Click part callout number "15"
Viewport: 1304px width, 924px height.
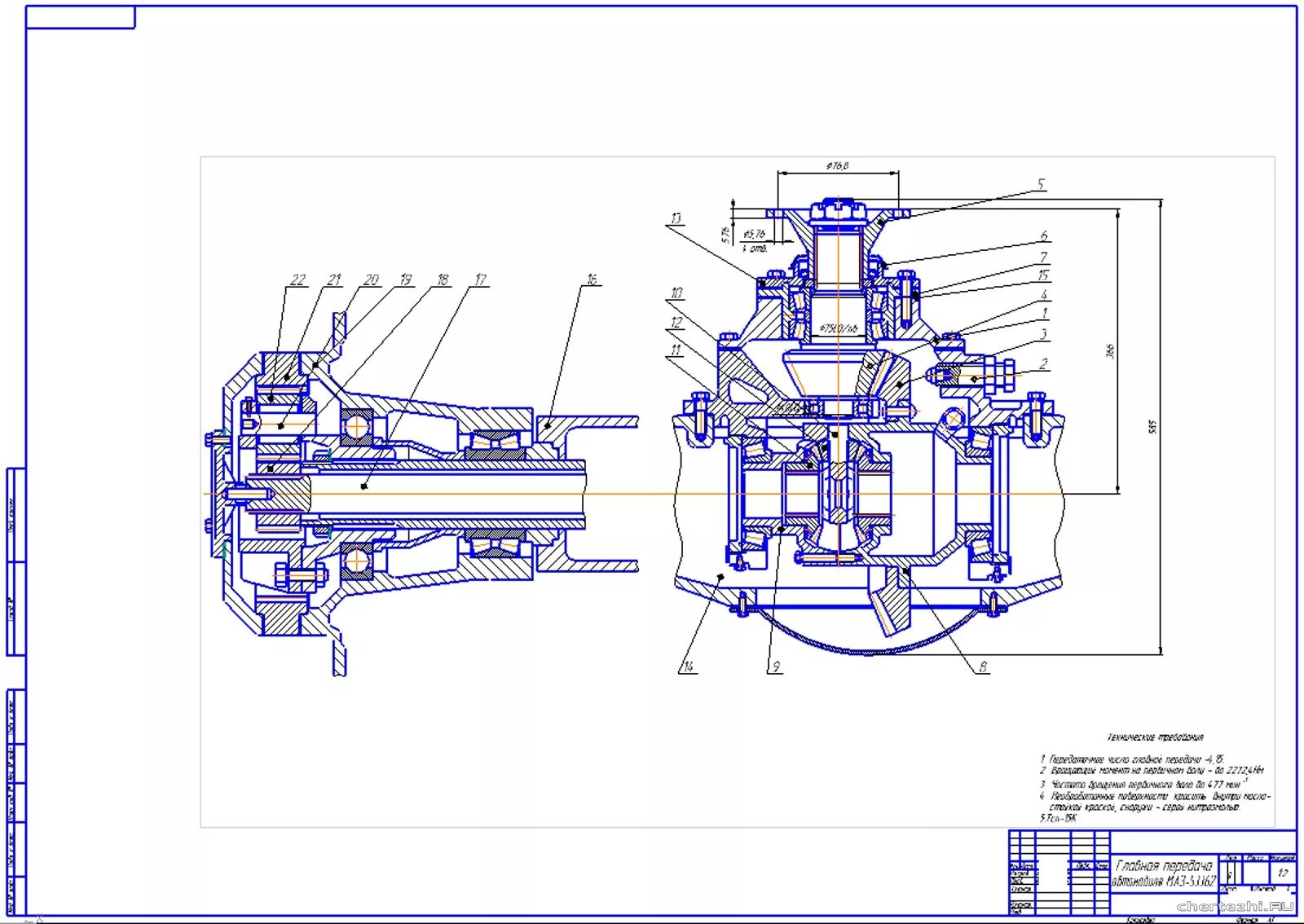click(x=1043, y=275)
